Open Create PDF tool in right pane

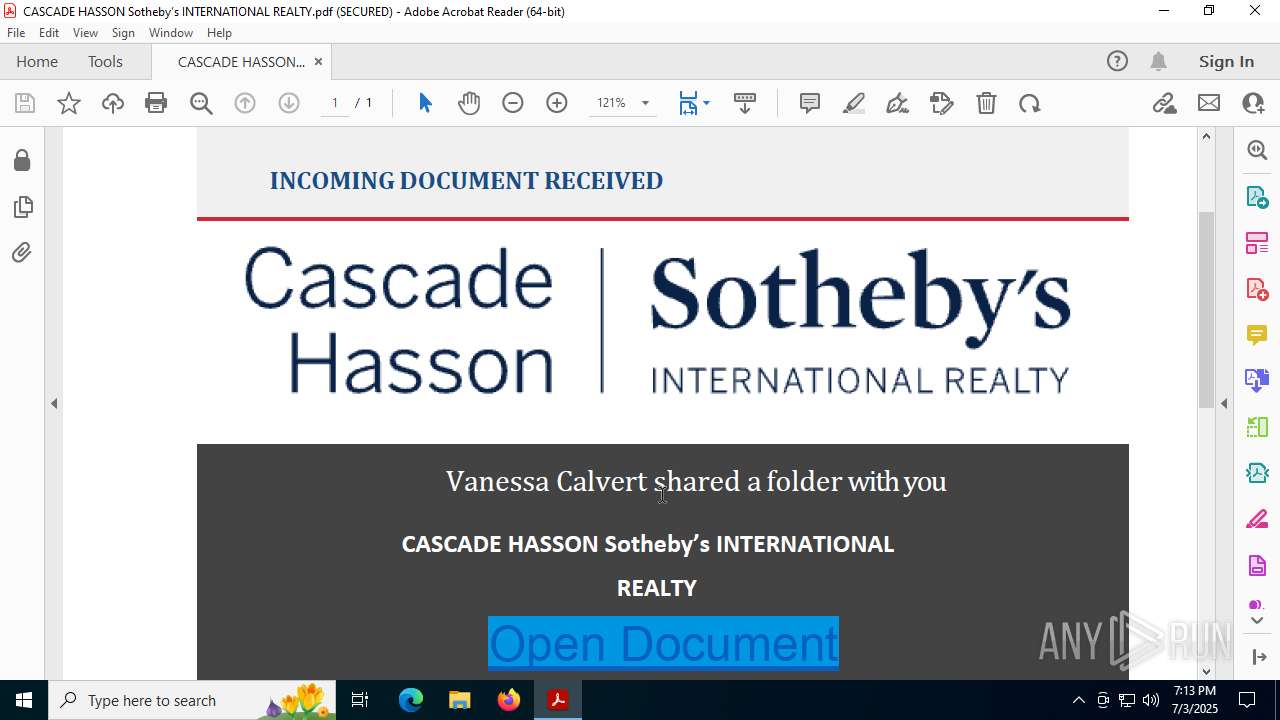(1257, 289)
